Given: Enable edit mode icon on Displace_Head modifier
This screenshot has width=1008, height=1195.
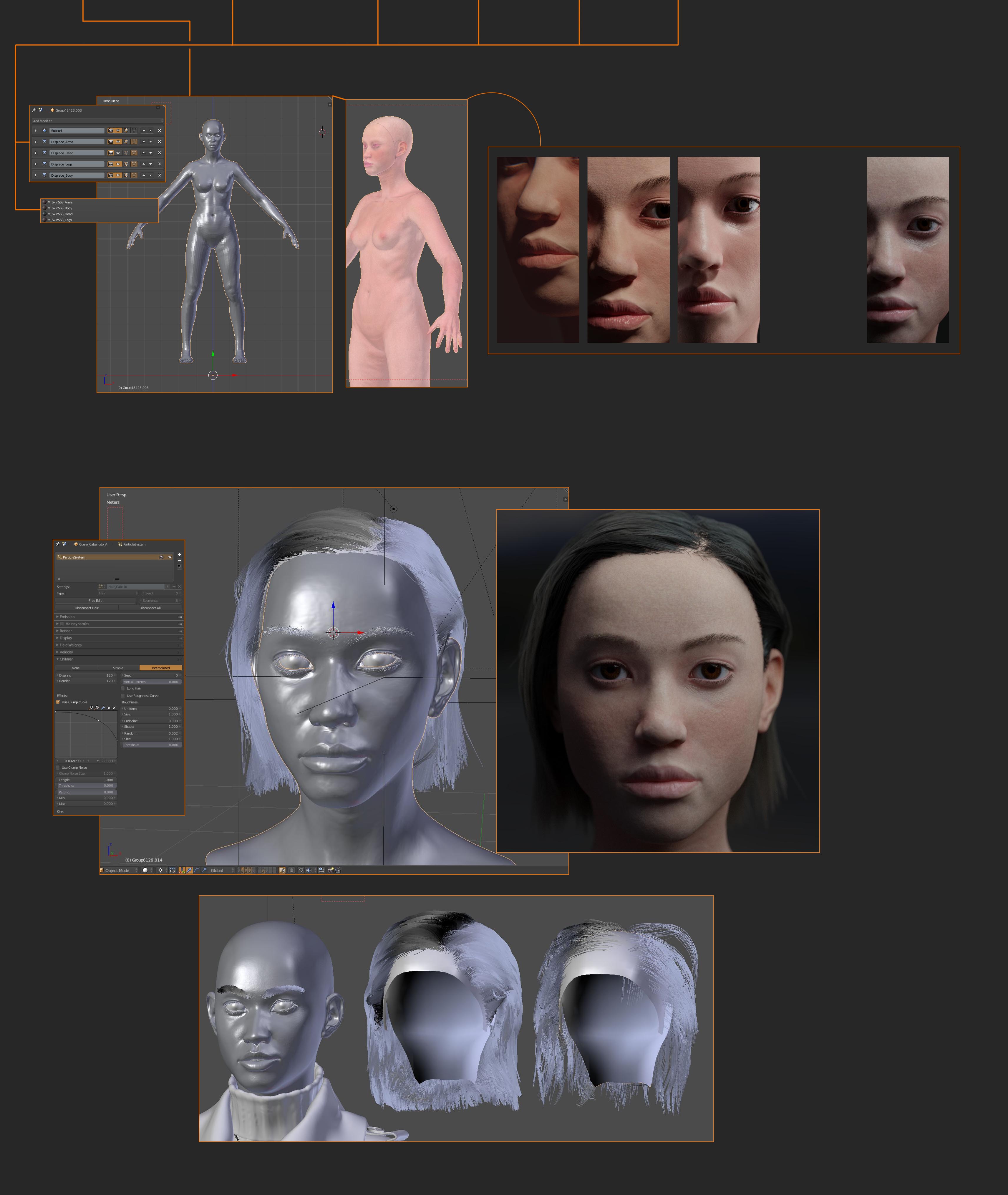Looking at the screenshot, I should (126, 153).
